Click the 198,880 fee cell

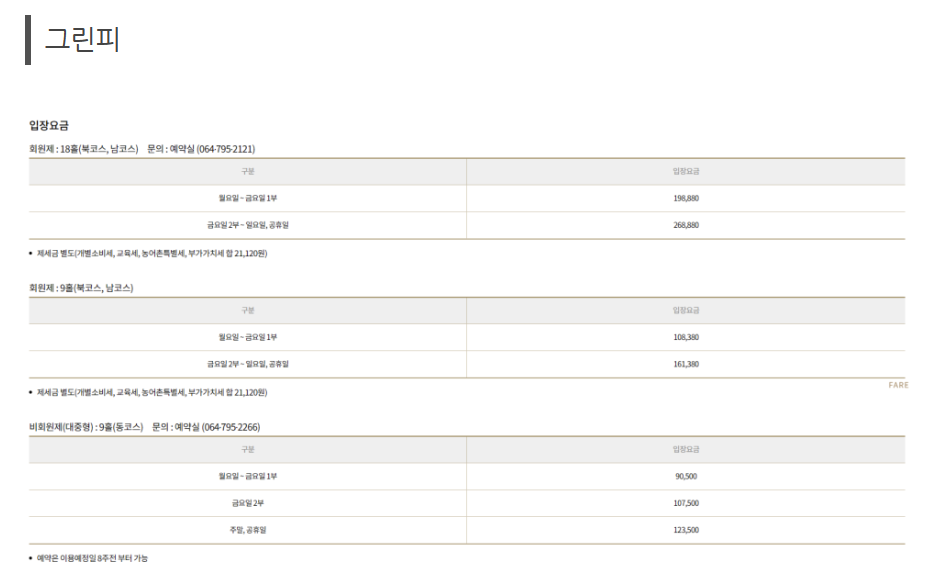tap(686, 198)
